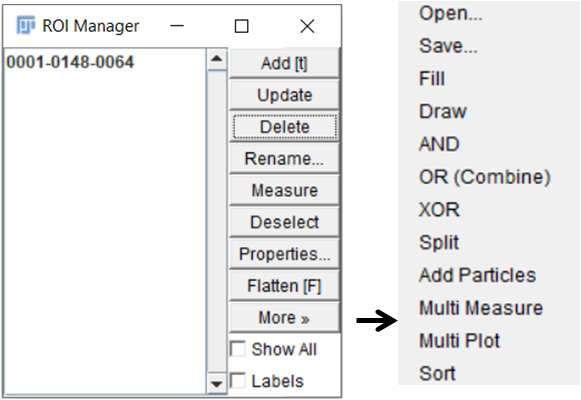The height and width of the screenshot is (400, 581).
Task: Expand the More » options button
Action: point(284,318)
